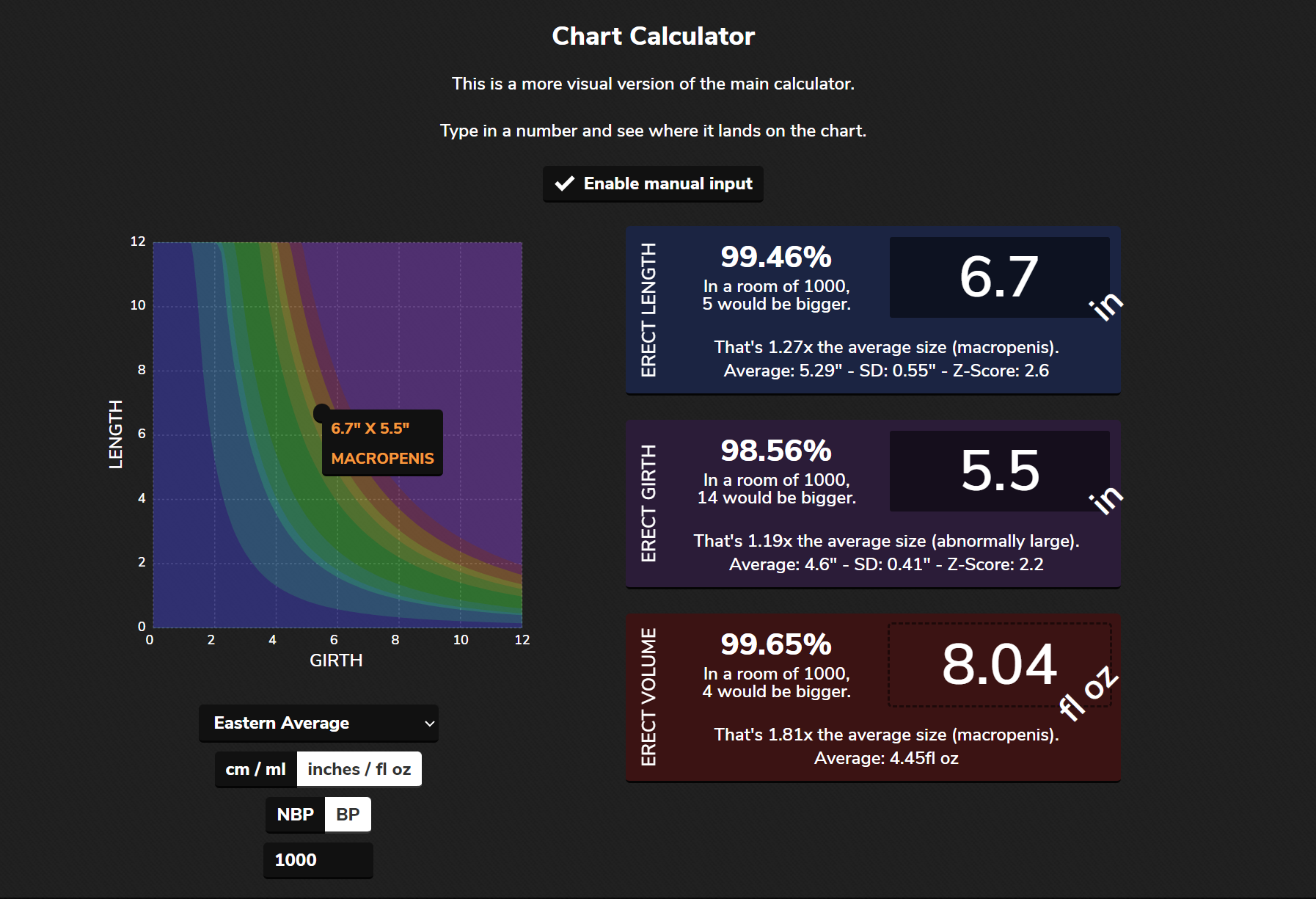This screenshot has height=899, width=1316.
Task: Click the '14 would be bigger' text
Action: pos(776,498)
